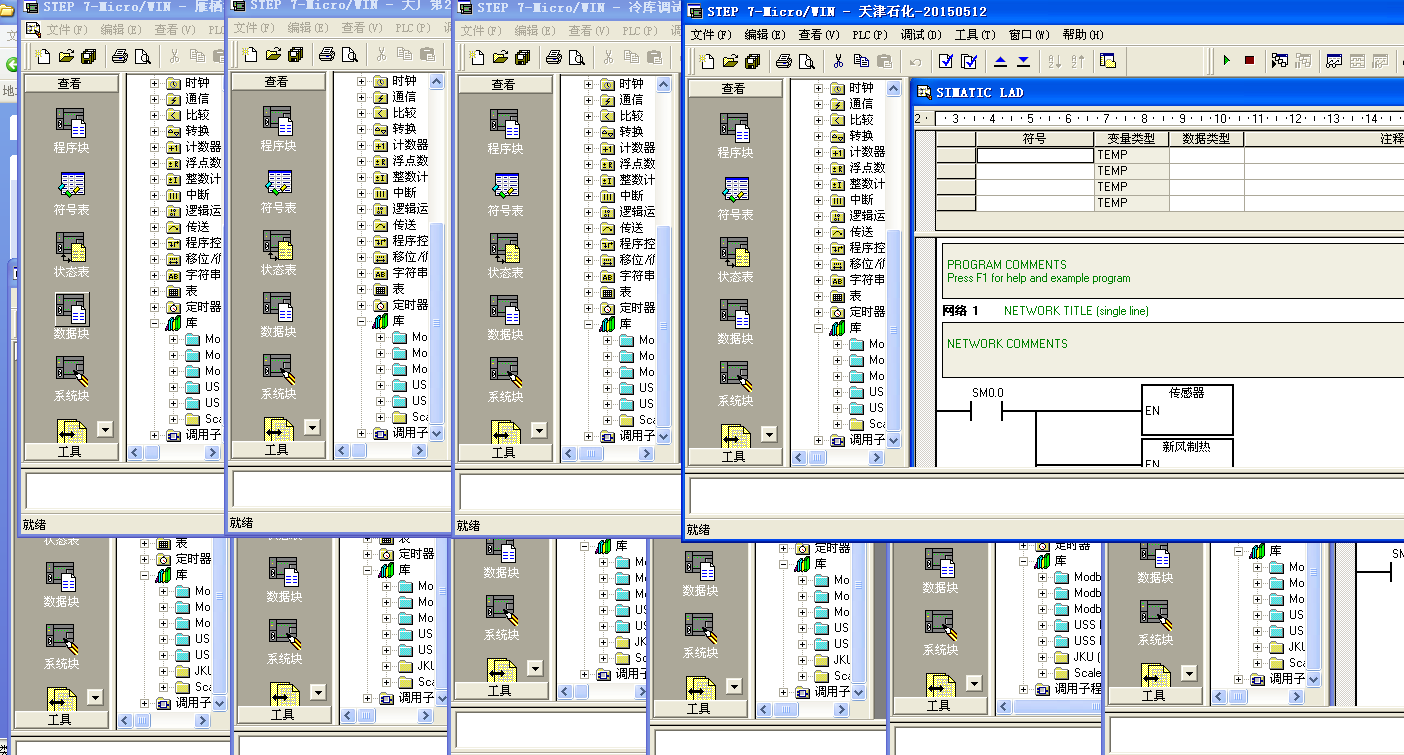
Task: Open 程序块 in 天津石化 navigation bar
Action: 735,136
